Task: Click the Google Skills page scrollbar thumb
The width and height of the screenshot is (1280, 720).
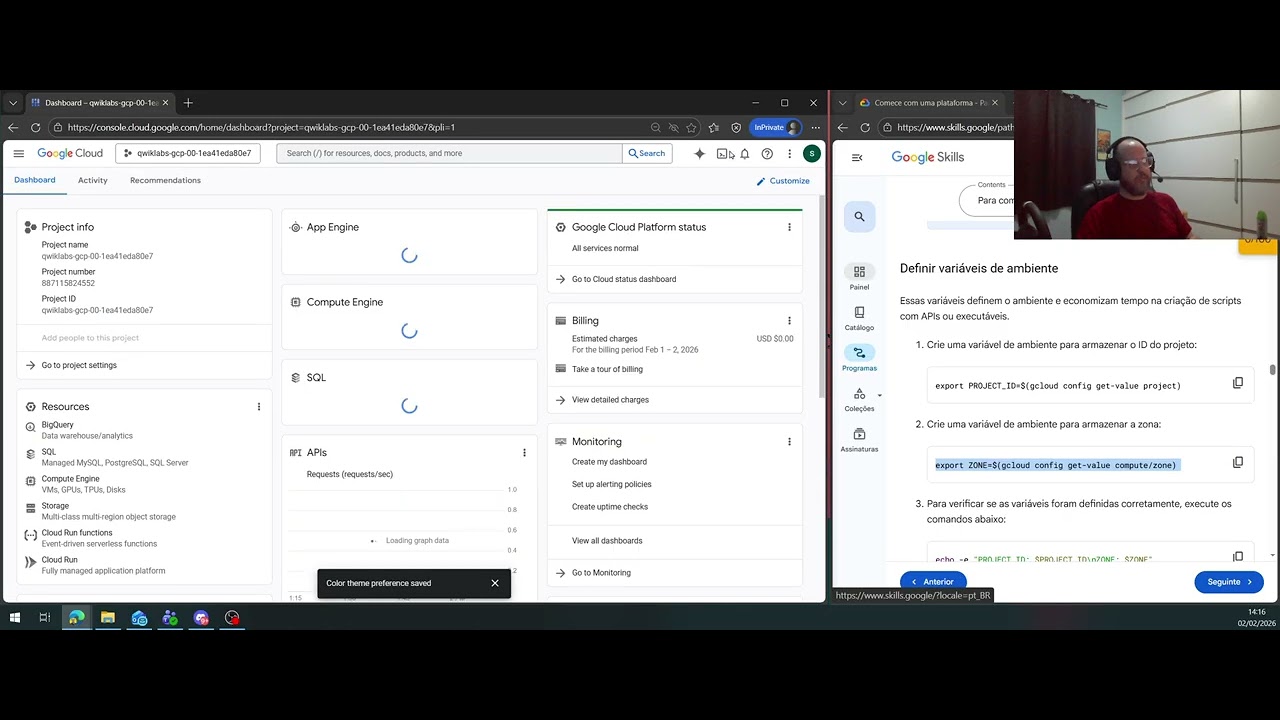Action: point(1272,370)
